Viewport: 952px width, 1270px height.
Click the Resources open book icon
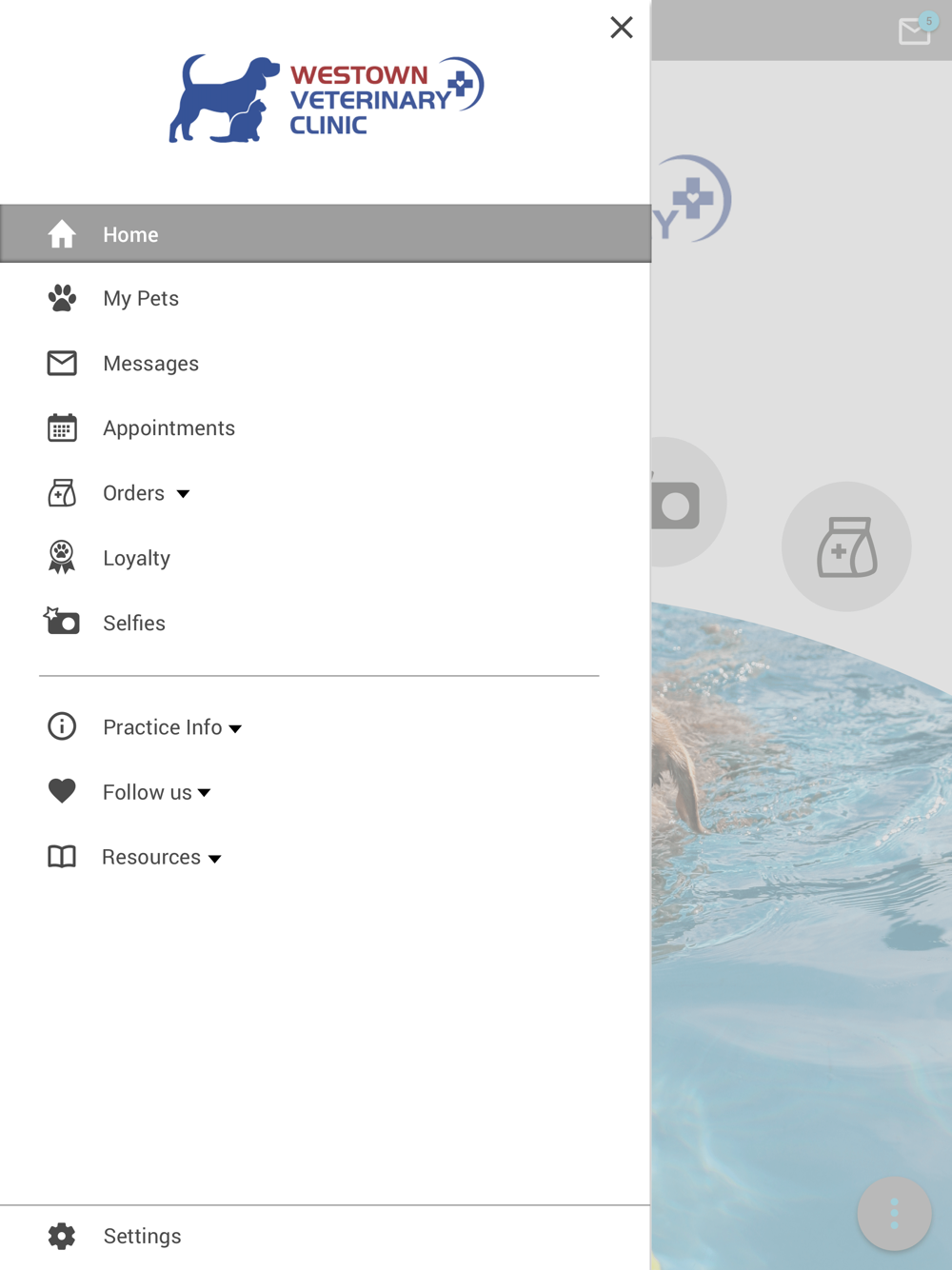[62, 857]
